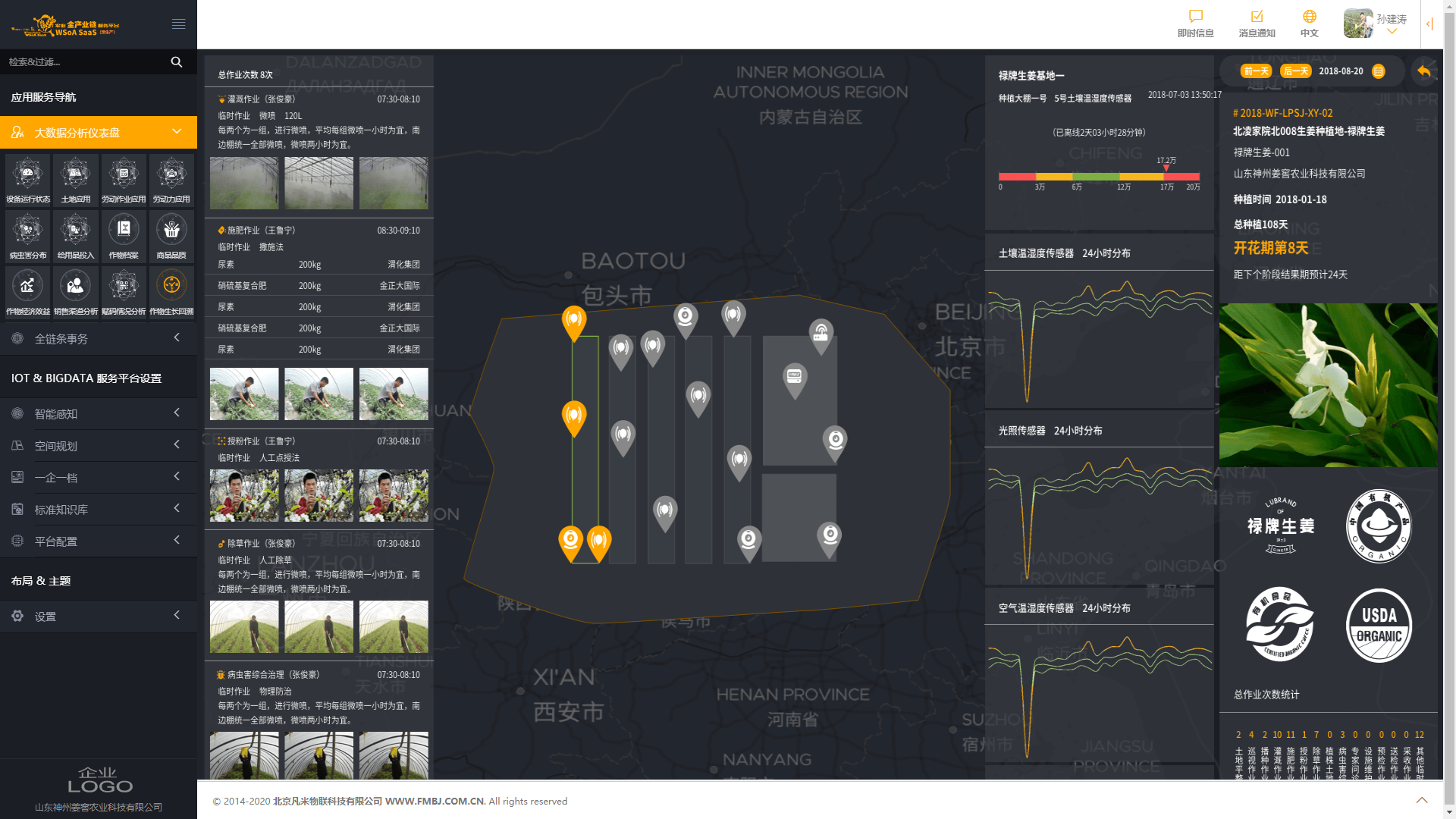Open the 病虫害分布 dashboard tile
The image size is (1456, 819).
(x=27, y=236)
